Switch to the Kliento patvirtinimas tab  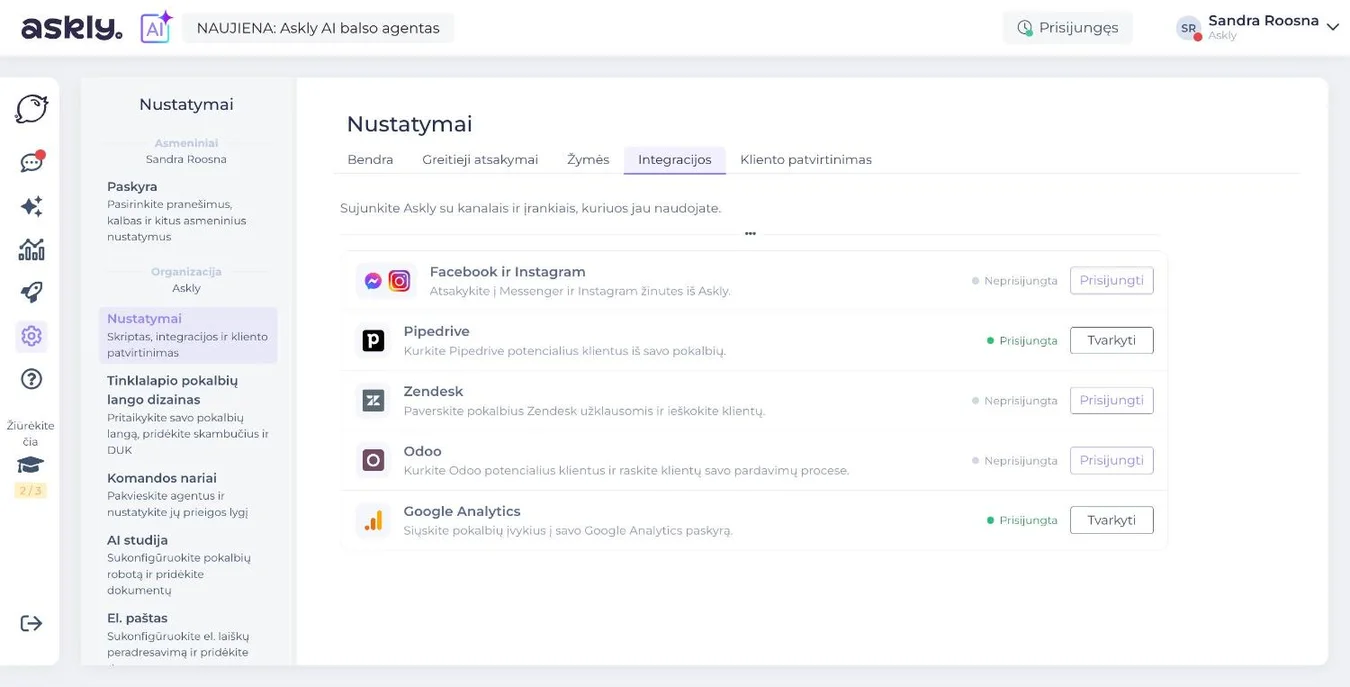tap(806, 160)
